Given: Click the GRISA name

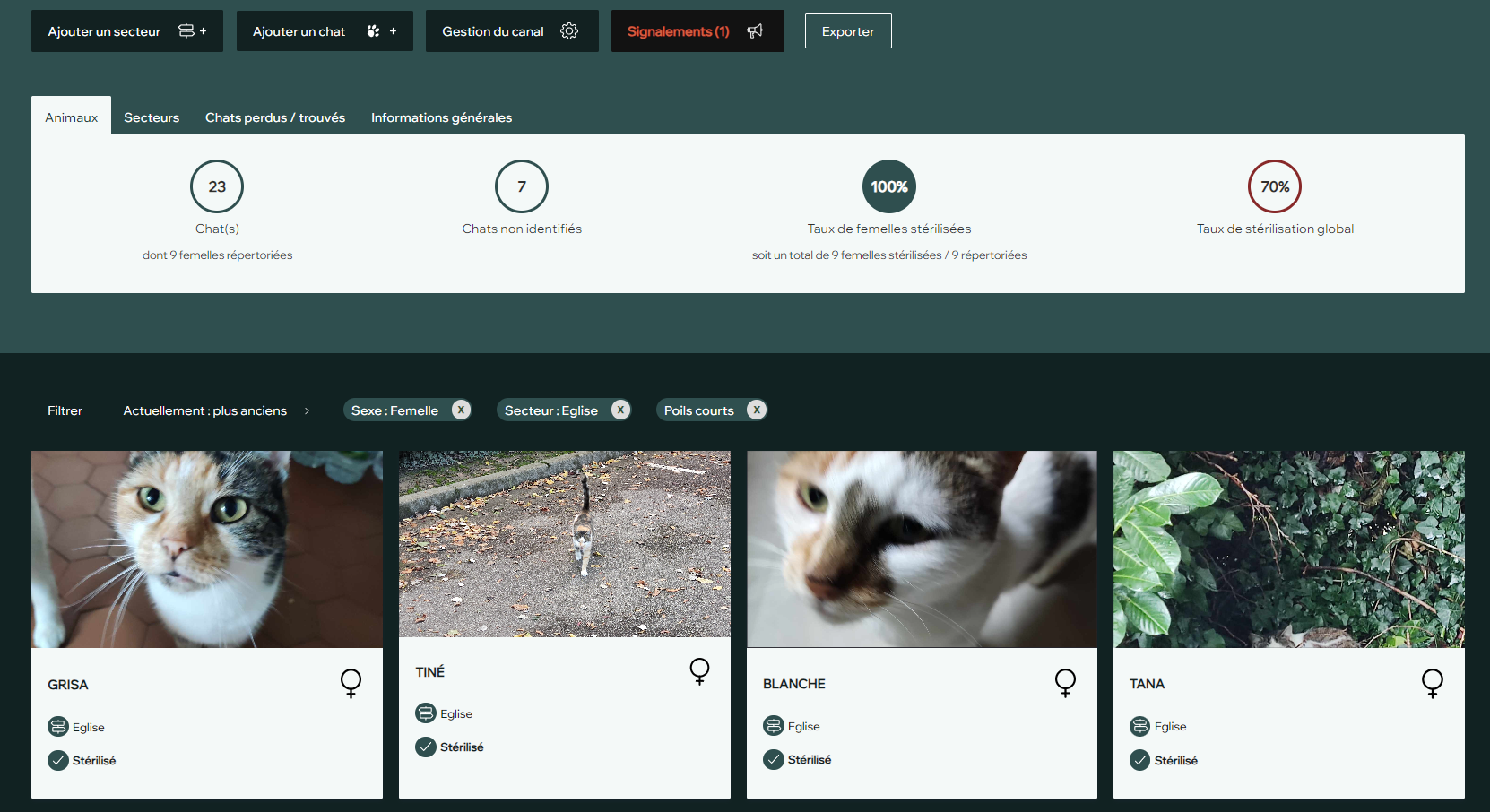Looking at the screenshot, I should click(68, 685).
